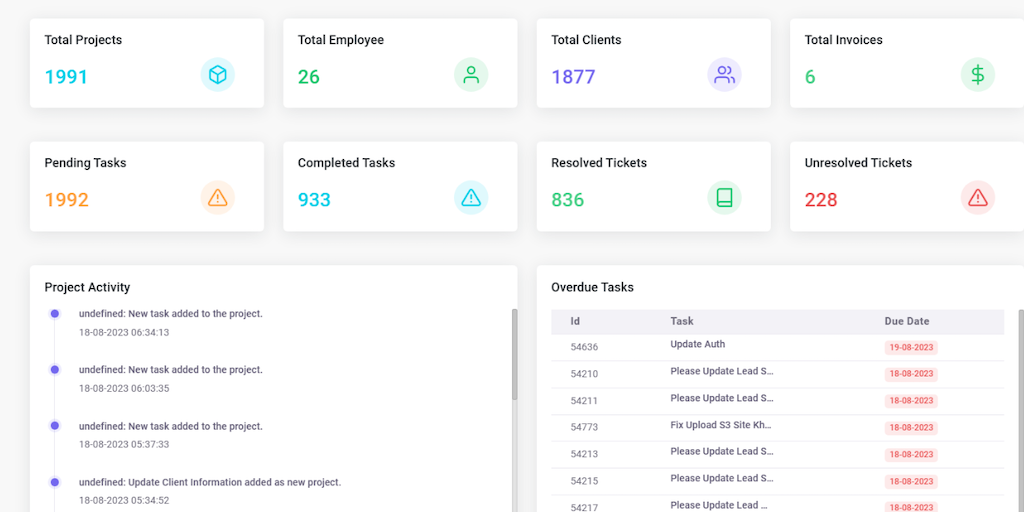Viewport: 1024px width, 512px height.
Task: Click the book icon in Resolved Tickets
Action: click(x=724, y=198)
